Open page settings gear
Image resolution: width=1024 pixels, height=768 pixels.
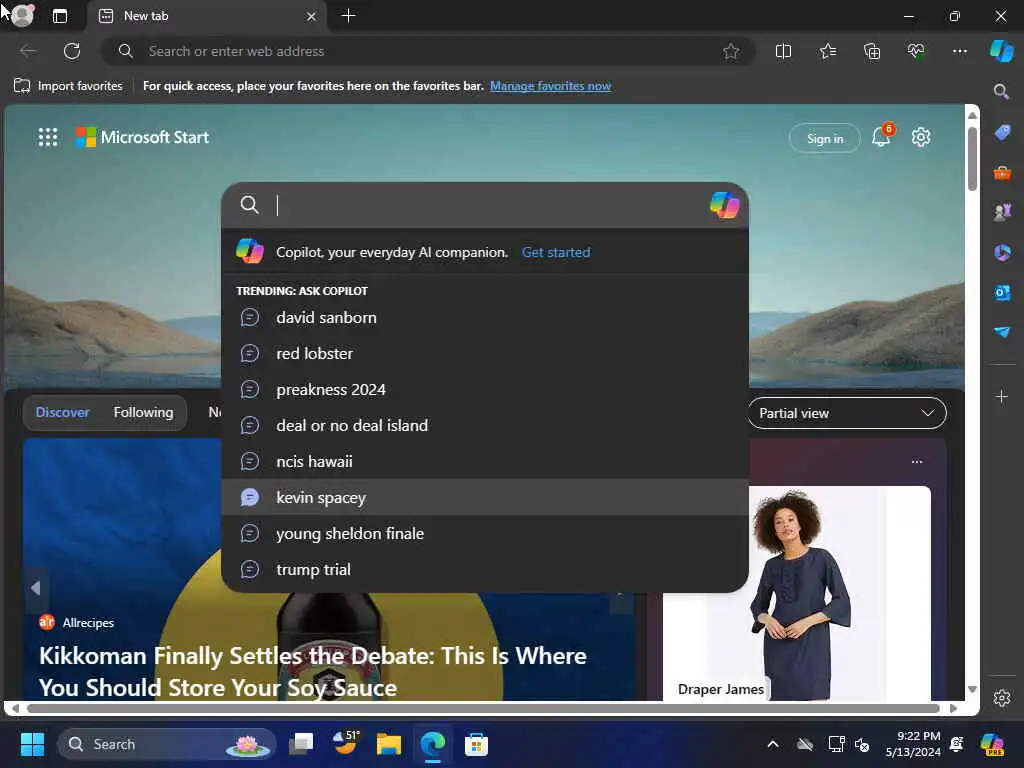[x=921, y=137]
